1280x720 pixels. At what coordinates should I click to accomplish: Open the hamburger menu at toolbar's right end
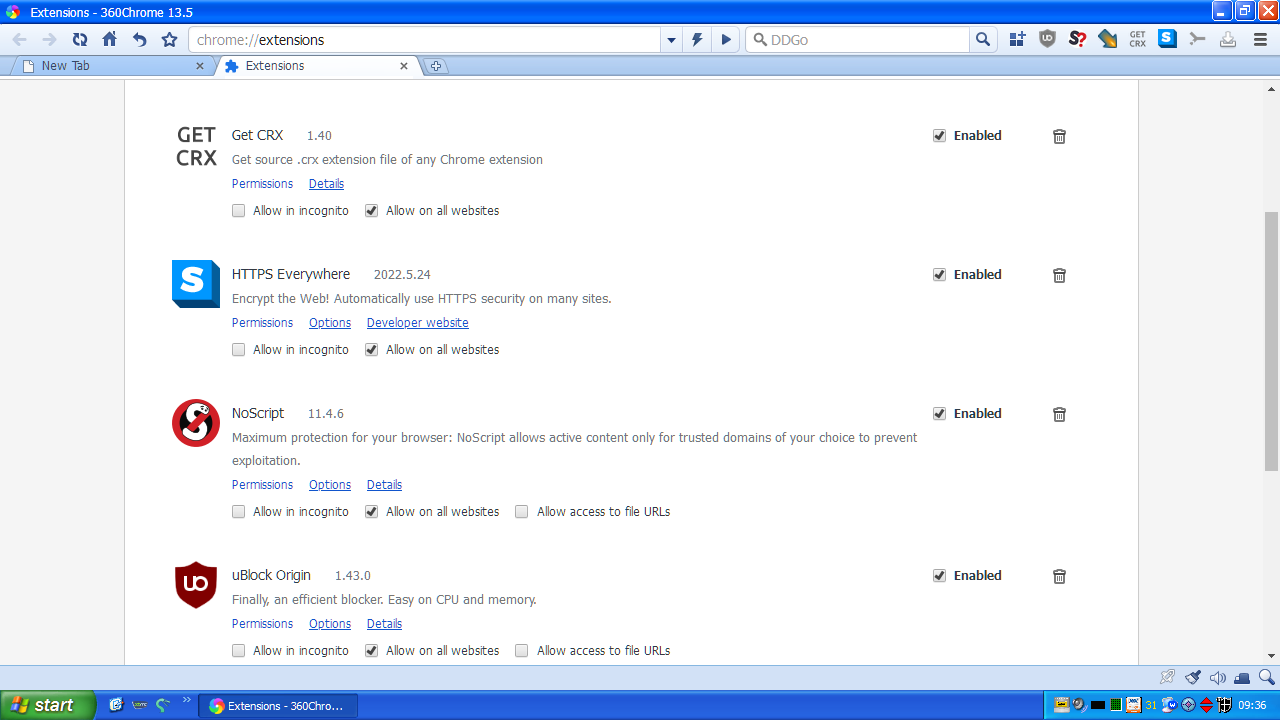(1260, 39)
